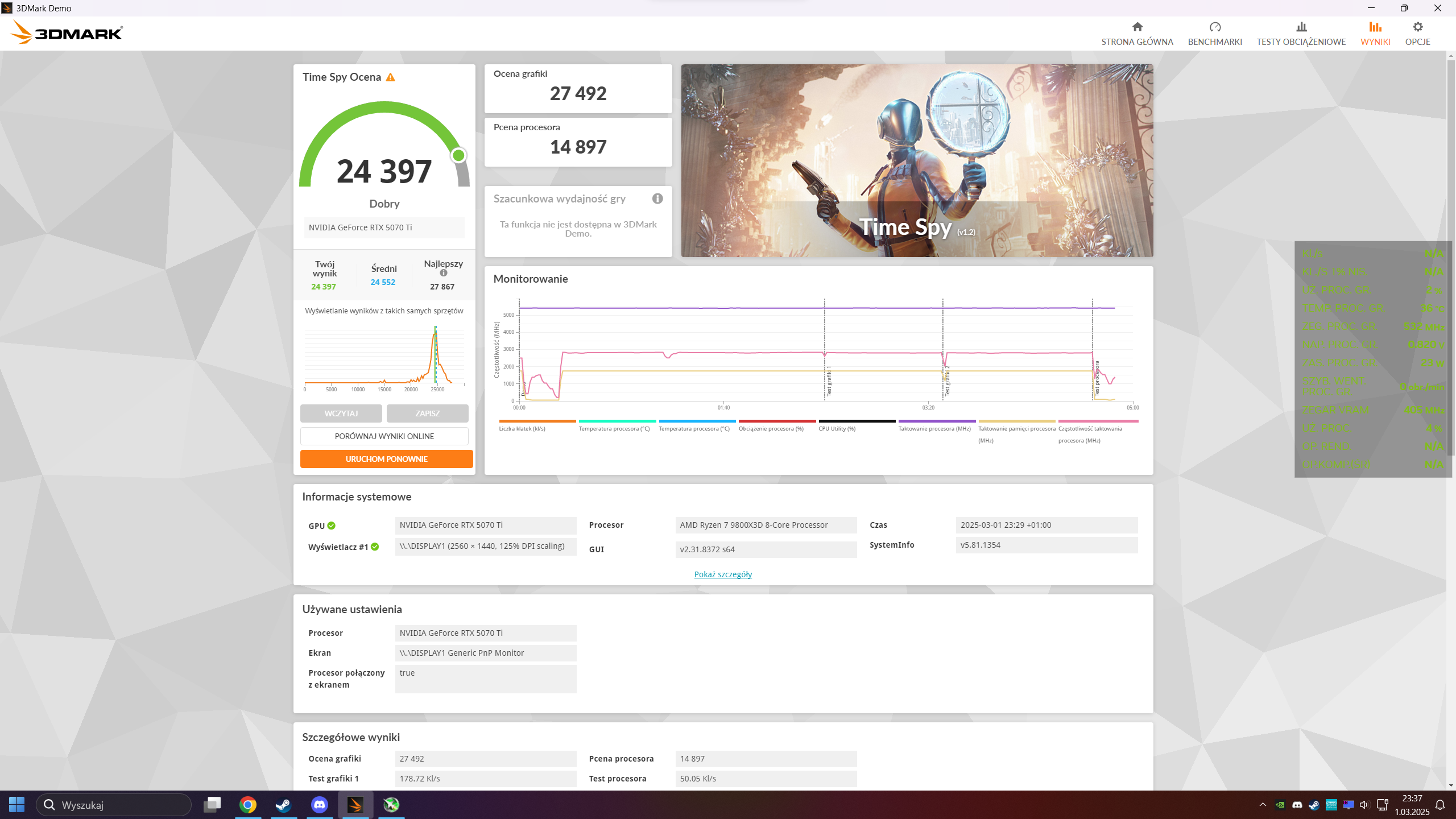Toggle the Liczba klatek chart legend
Viewport: 1456px width, 819px height.
coord(522,428)
